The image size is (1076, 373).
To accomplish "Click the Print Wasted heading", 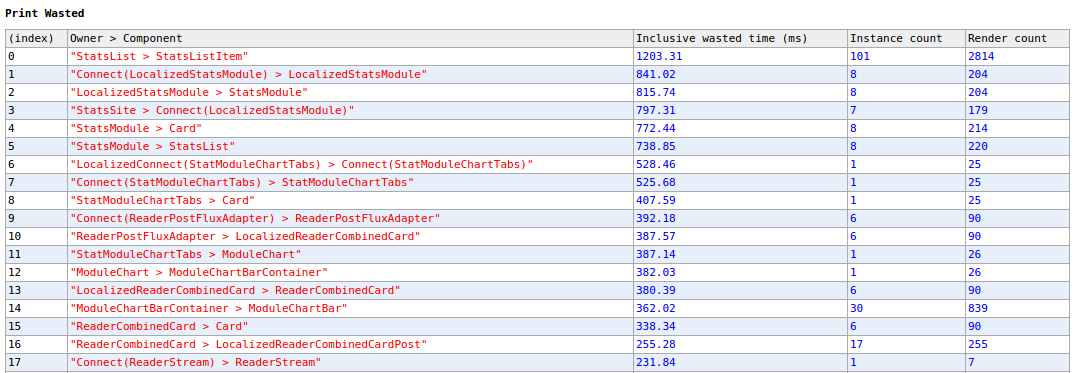I will pyautogui.click(x=45, y=13).
